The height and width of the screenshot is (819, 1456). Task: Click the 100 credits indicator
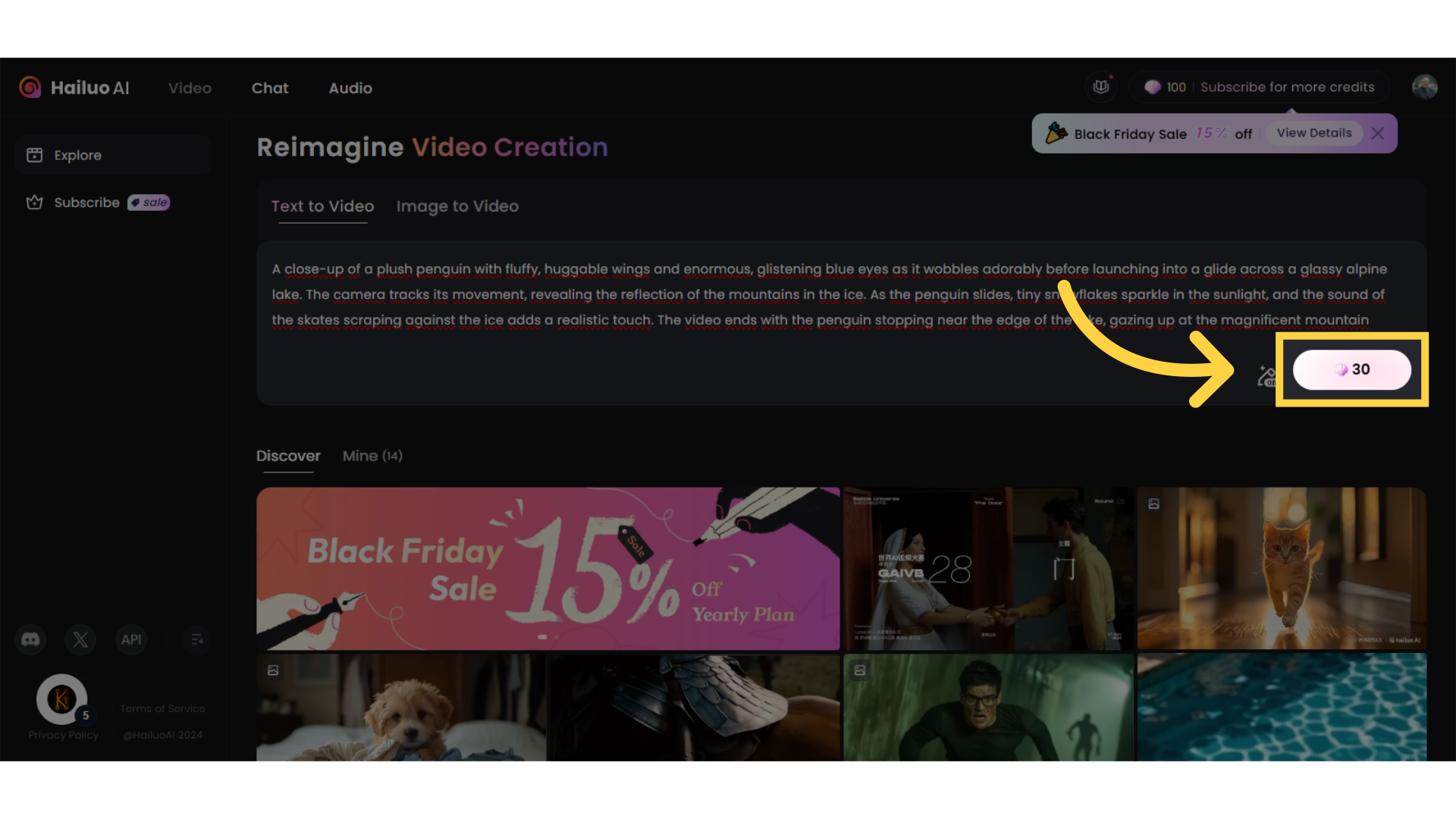coord(1166,87)
